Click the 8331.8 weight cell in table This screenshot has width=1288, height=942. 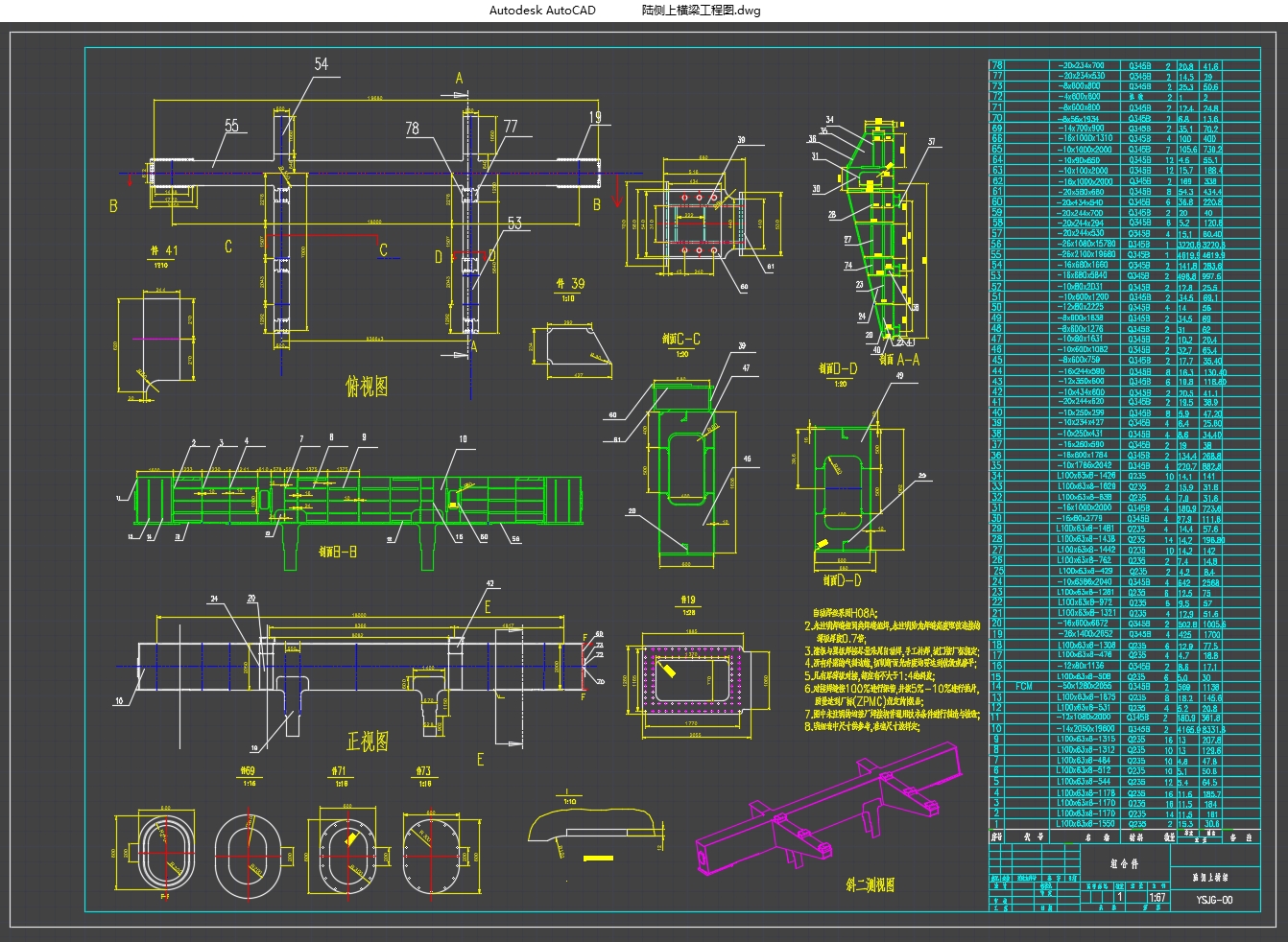(x=1214, y=729)
